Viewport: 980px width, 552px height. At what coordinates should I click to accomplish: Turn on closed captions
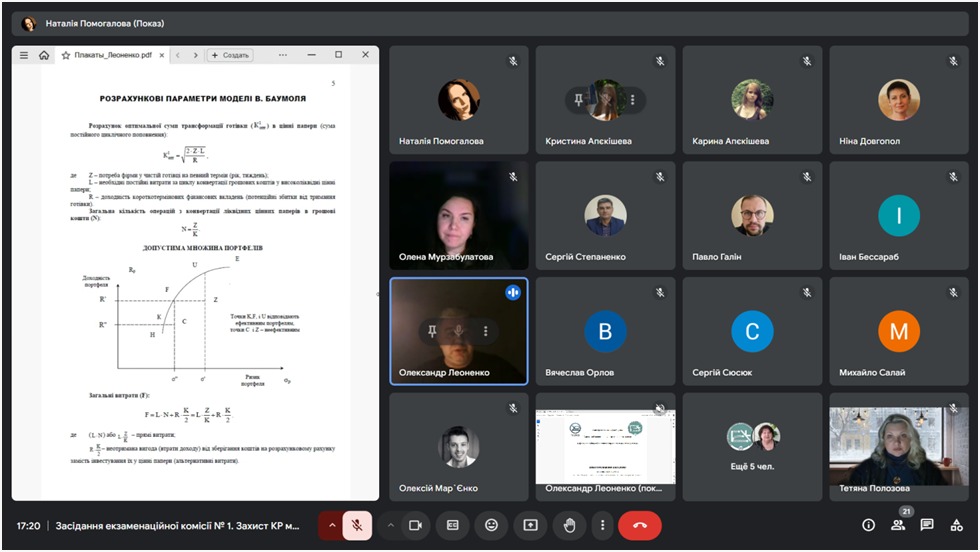point(453,525)
